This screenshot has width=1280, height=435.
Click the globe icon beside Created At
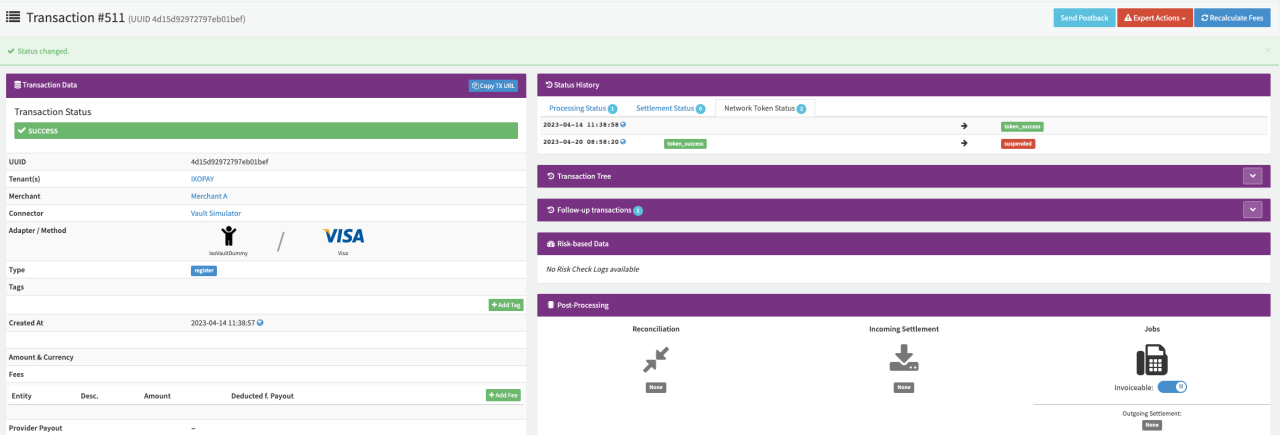(x=260, y=323)
